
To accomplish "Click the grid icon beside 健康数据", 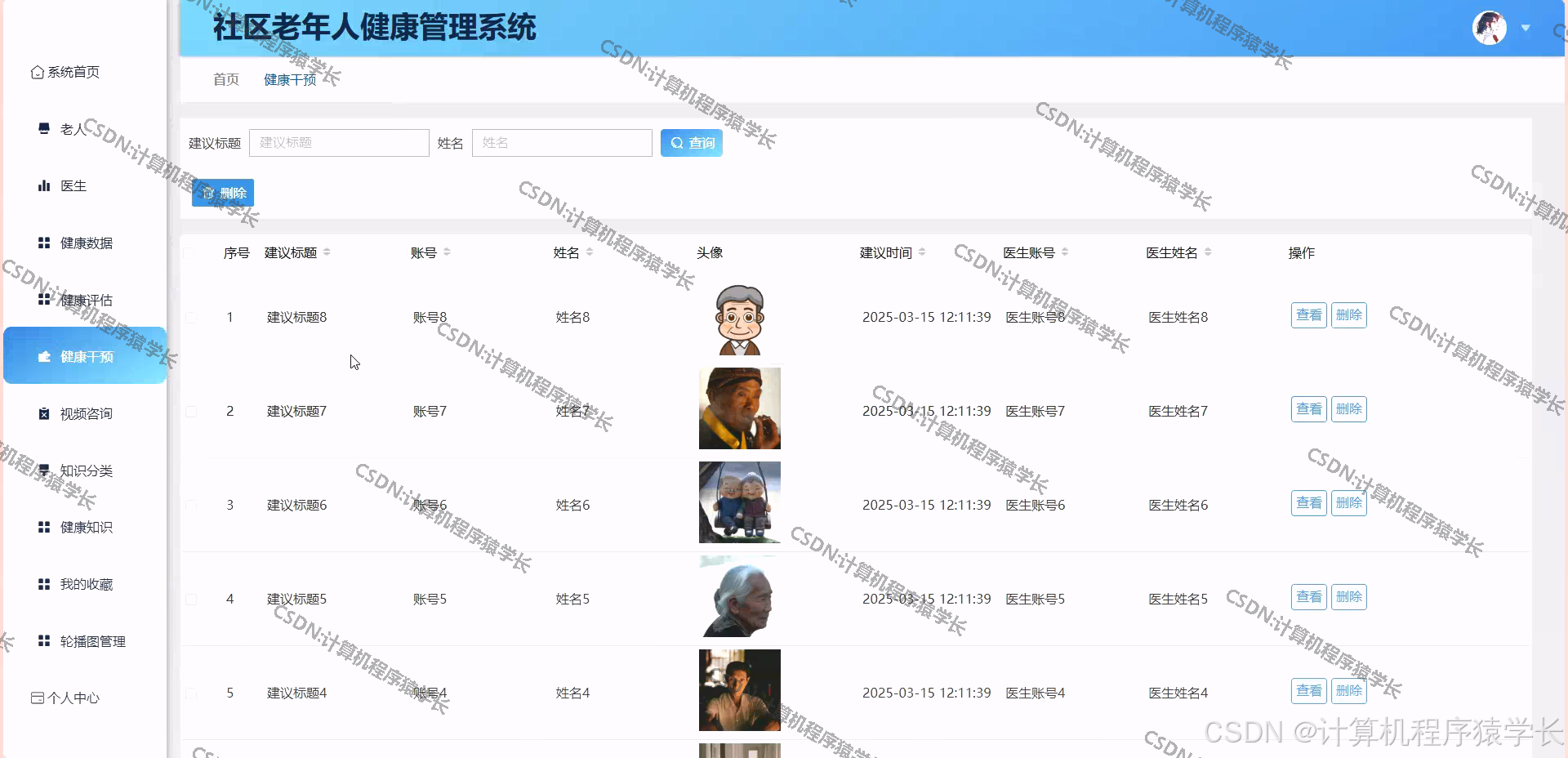I will click(x=44, y=243).
